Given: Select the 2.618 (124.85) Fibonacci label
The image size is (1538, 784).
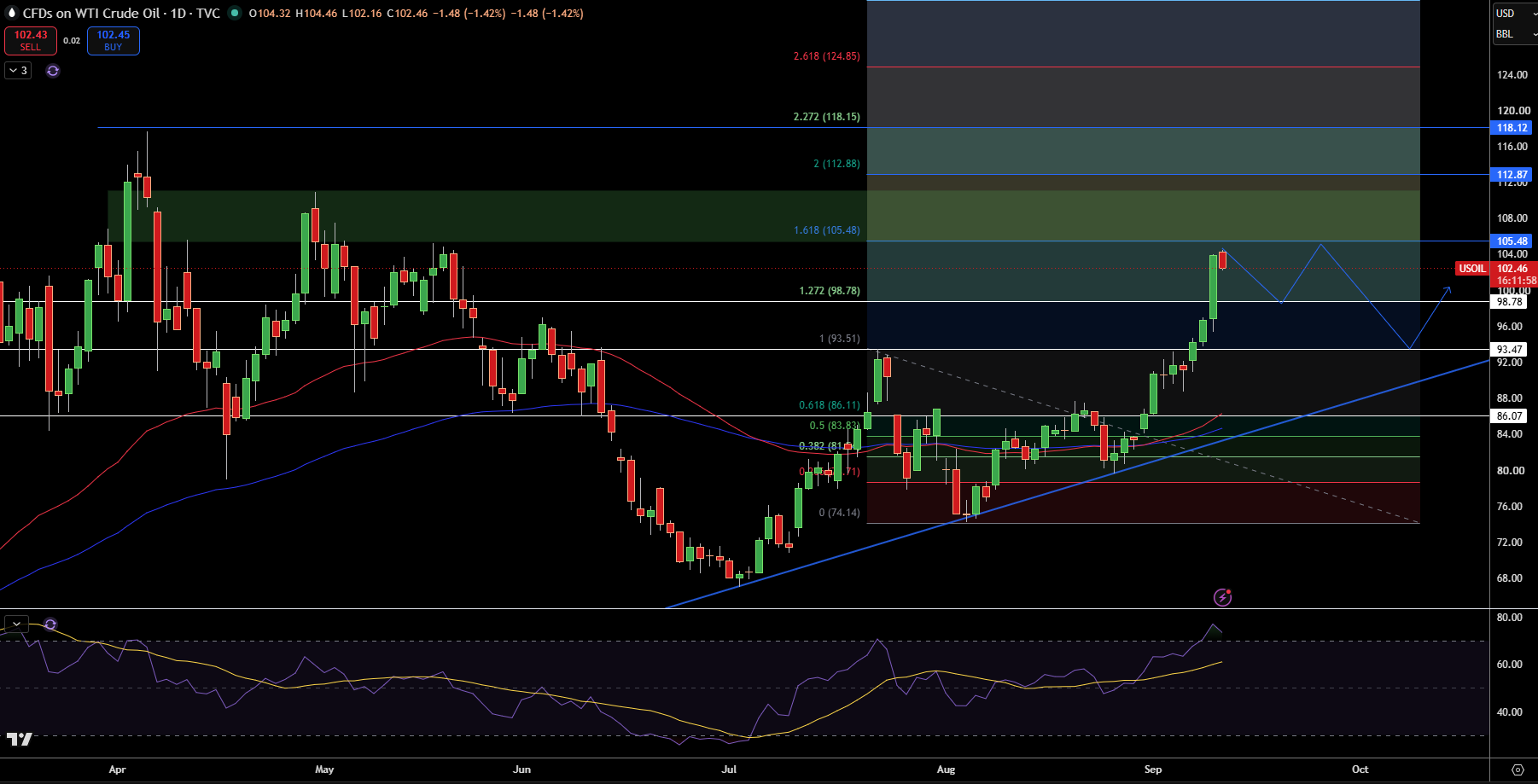Looking at the screenshot, I should pos(827,56).
